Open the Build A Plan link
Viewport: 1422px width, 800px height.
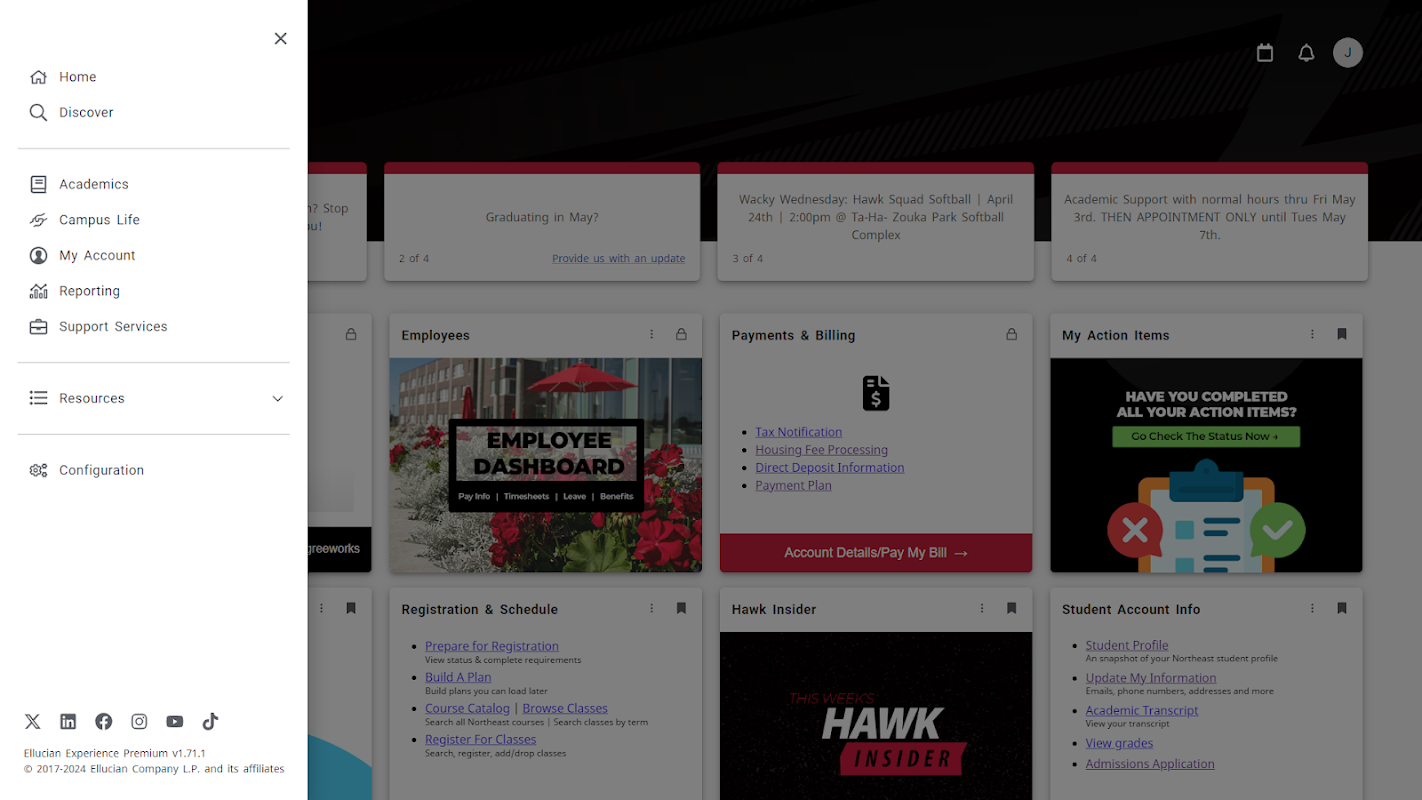[x=458, y=677]
